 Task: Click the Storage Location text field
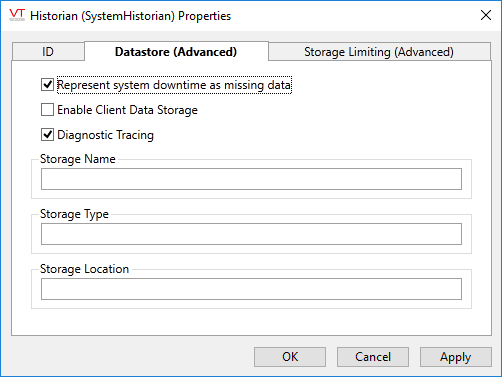(251, 289)
